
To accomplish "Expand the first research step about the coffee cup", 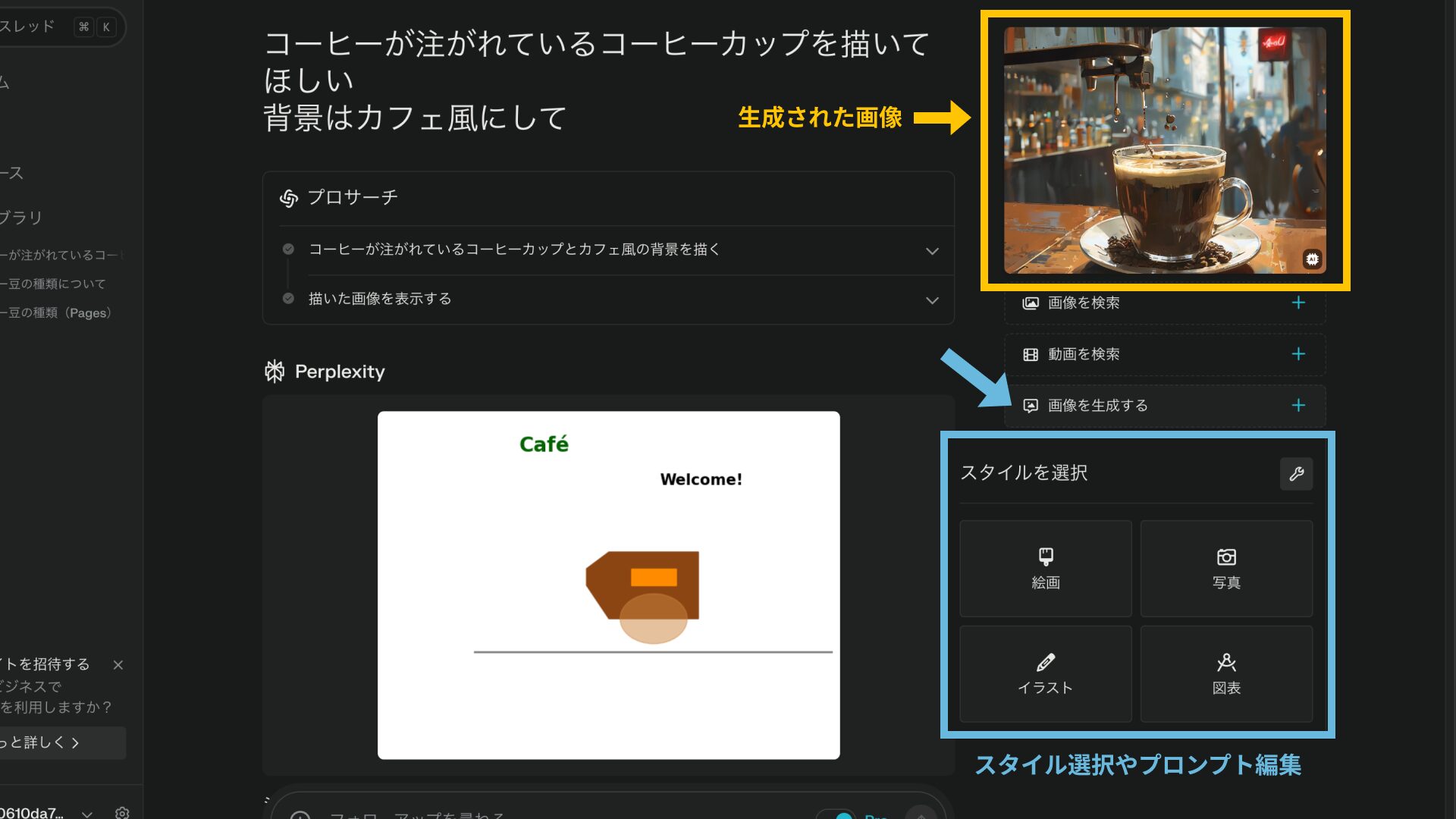I will click(x=932, y=250).
